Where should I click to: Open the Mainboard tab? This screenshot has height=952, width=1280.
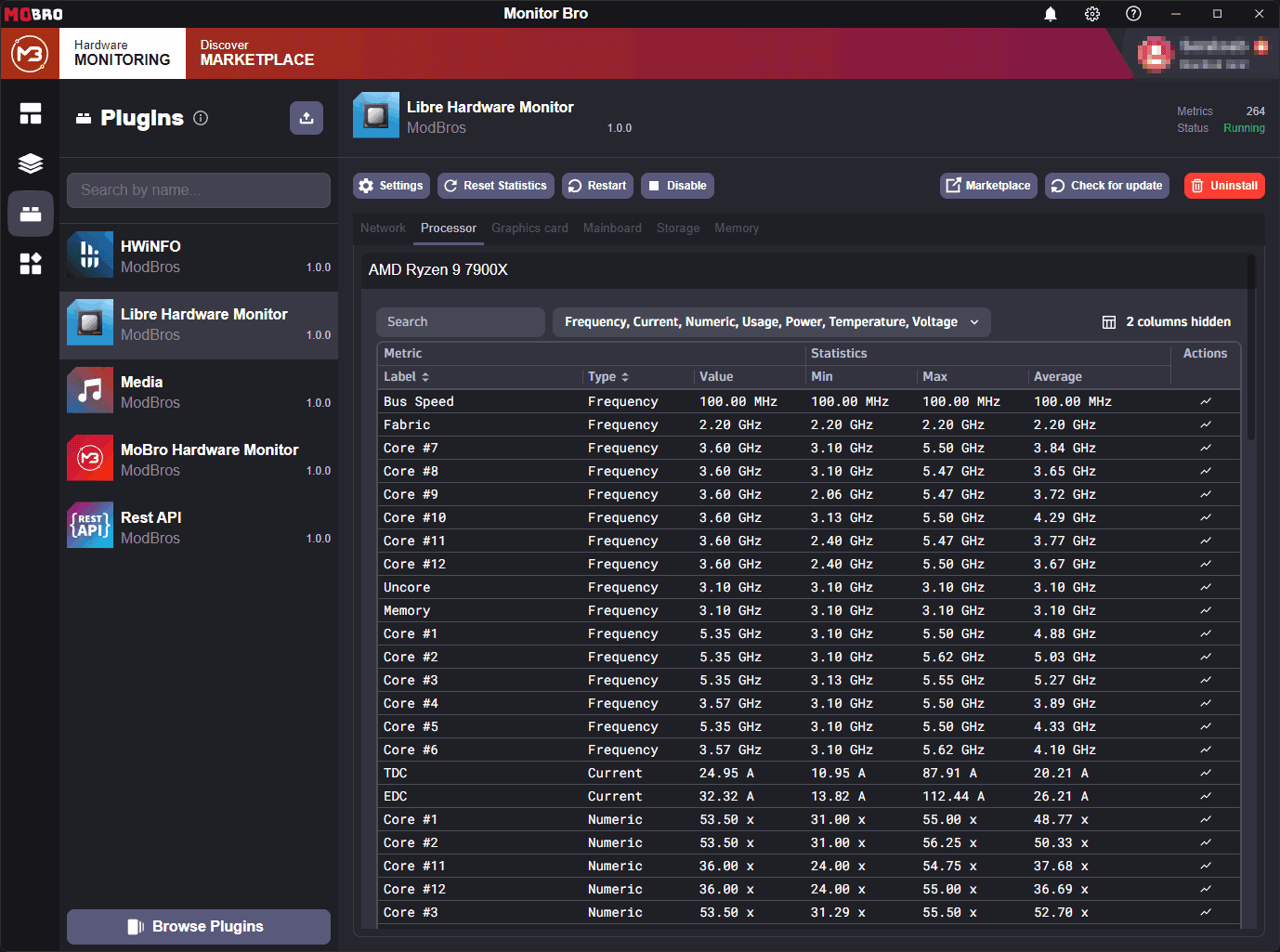click(x=612, y=228)
